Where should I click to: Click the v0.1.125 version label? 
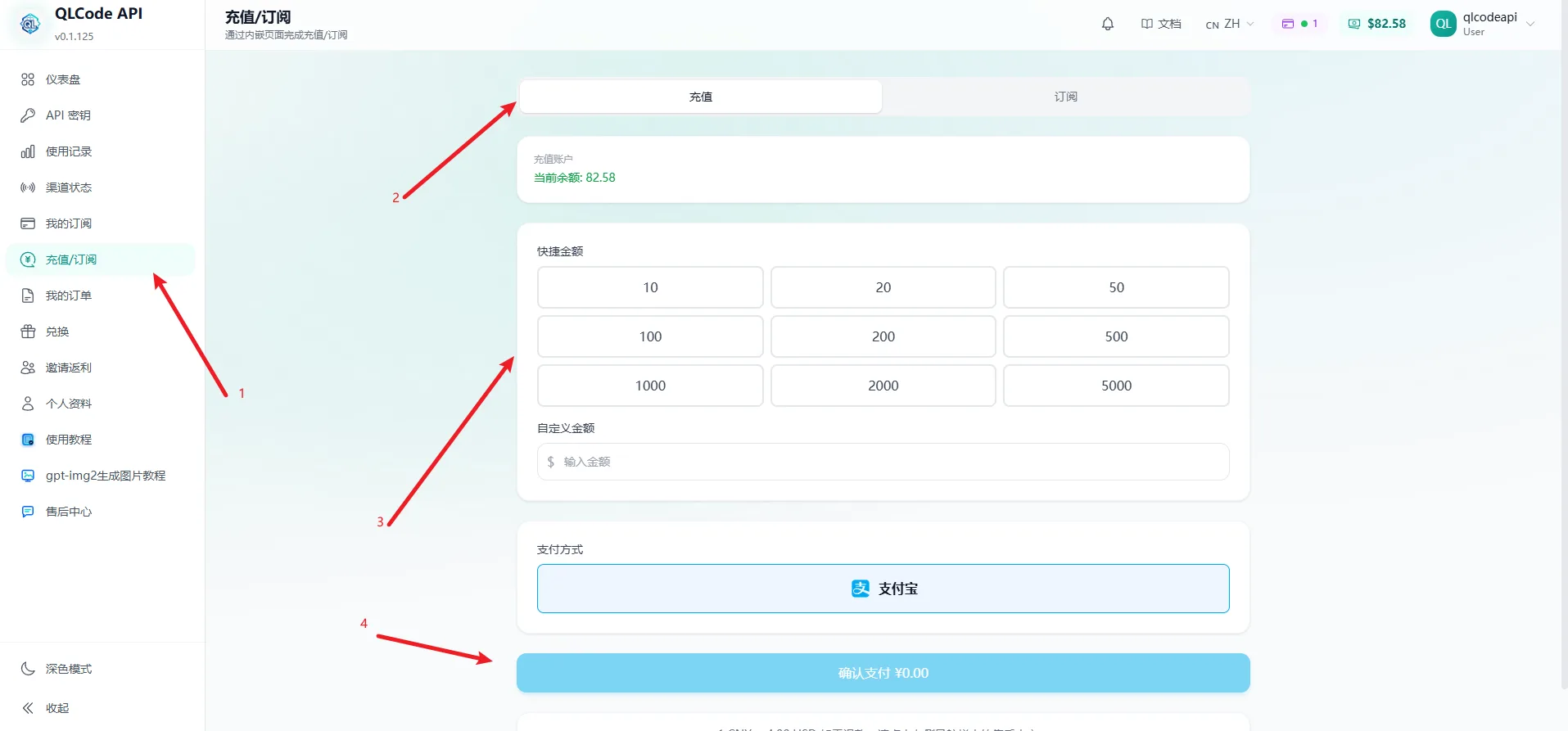click(75, 37)
